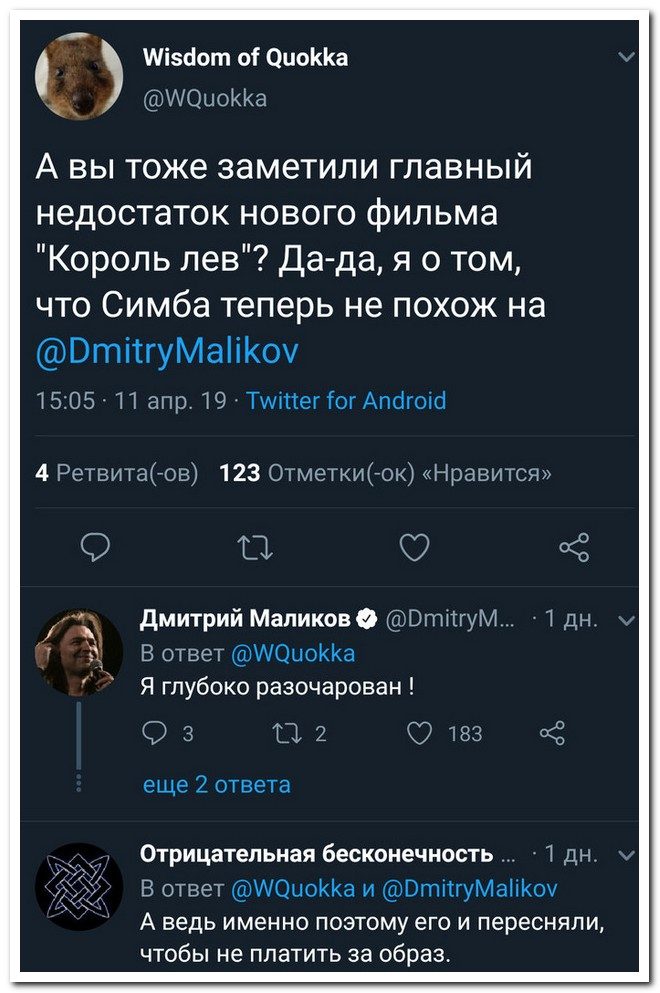Like Дмитрий Маликов's reply with 183 likes
This screenshot has height=993, width=660.
(x=418, y=734)
